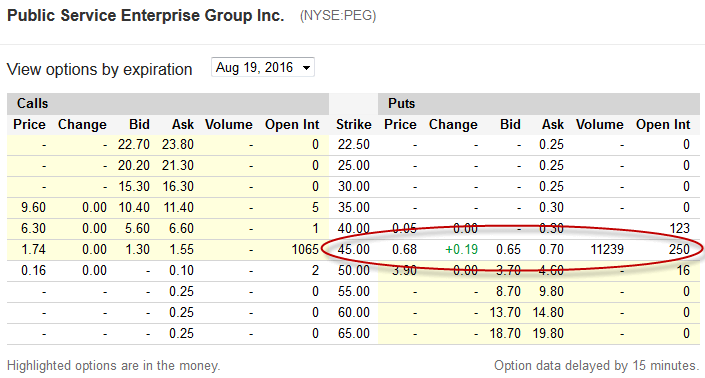Select the 45.00 strike cell
The height and width of the screenshot is (378, 705).
coord(354,249)
